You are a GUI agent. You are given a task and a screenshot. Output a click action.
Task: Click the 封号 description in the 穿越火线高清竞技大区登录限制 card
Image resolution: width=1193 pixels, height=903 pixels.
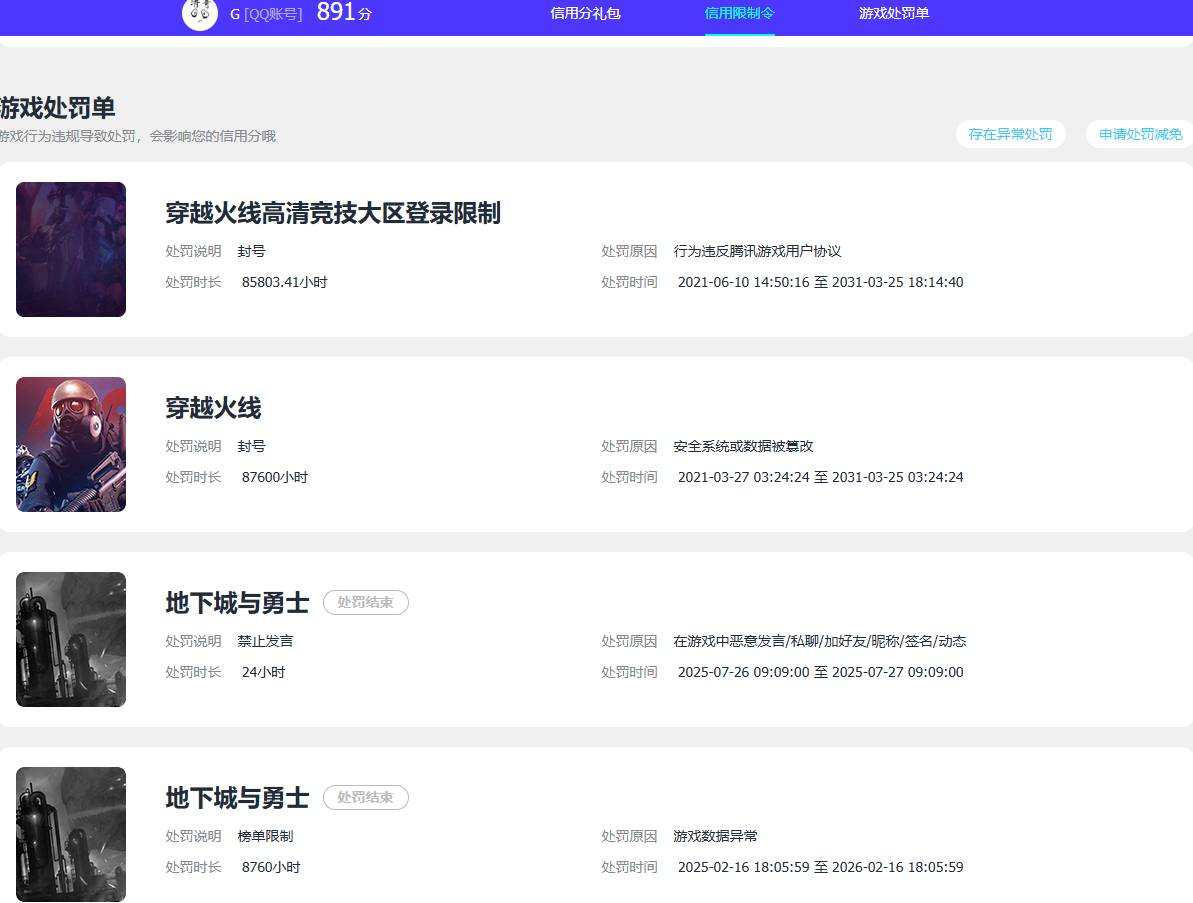coord(251,251)
